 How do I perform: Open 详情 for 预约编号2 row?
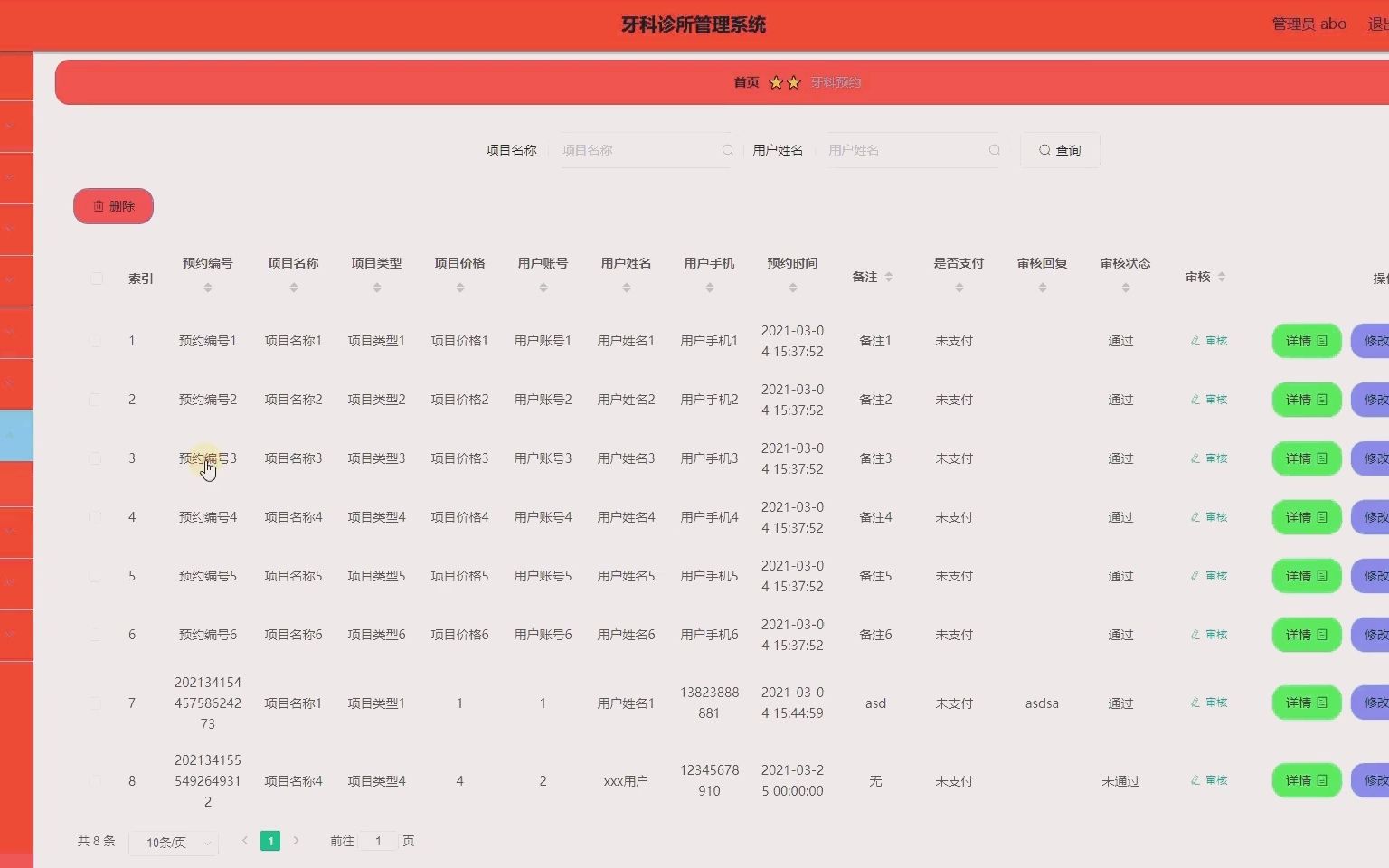[x=1307, y=400]
